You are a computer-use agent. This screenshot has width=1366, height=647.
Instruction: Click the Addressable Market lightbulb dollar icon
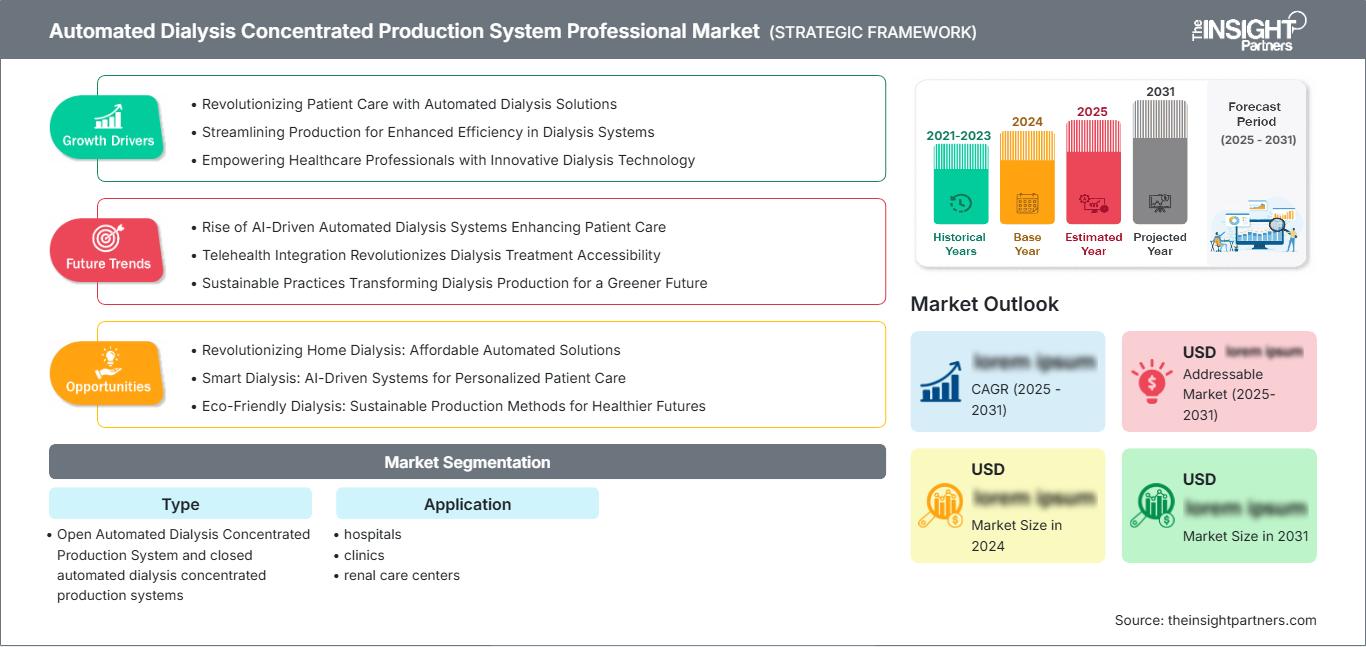pyautogui.click(x=1152, y=381)
